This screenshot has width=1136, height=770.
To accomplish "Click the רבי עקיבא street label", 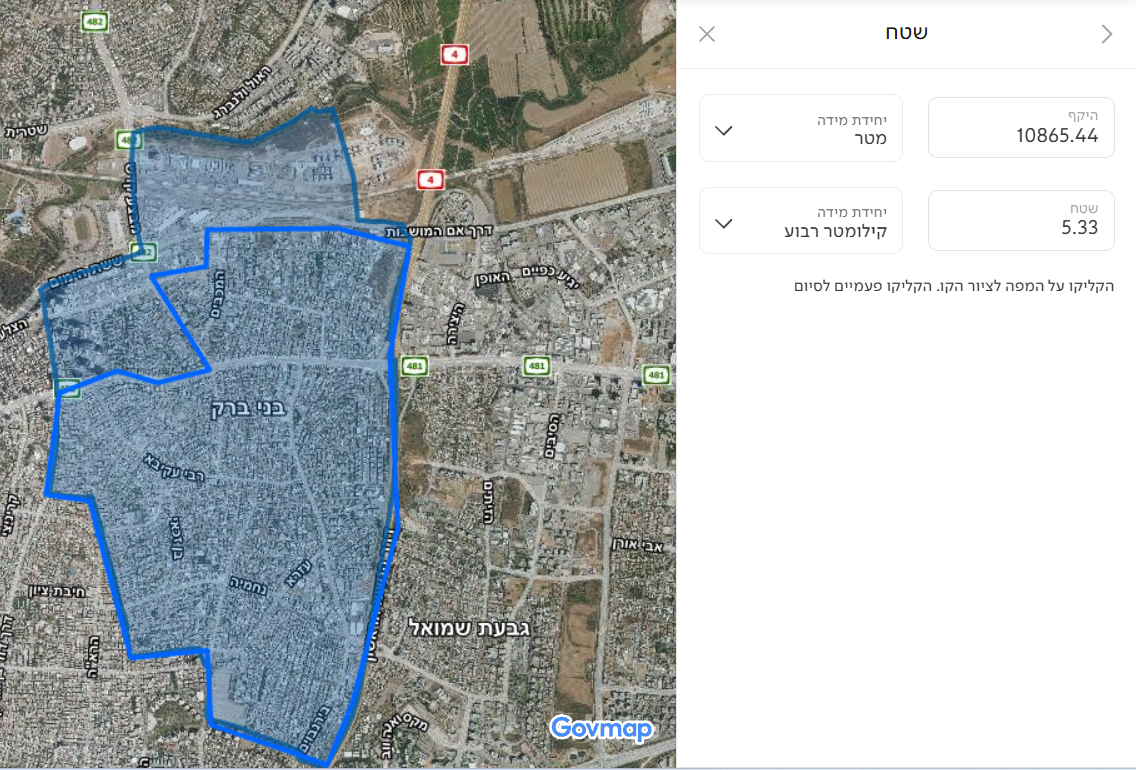I will coord(173,466).
